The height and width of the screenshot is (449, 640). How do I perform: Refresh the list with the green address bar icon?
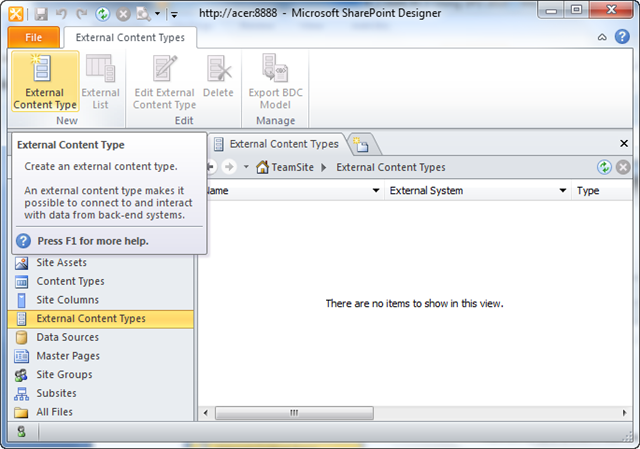click(x=604, y=167)
